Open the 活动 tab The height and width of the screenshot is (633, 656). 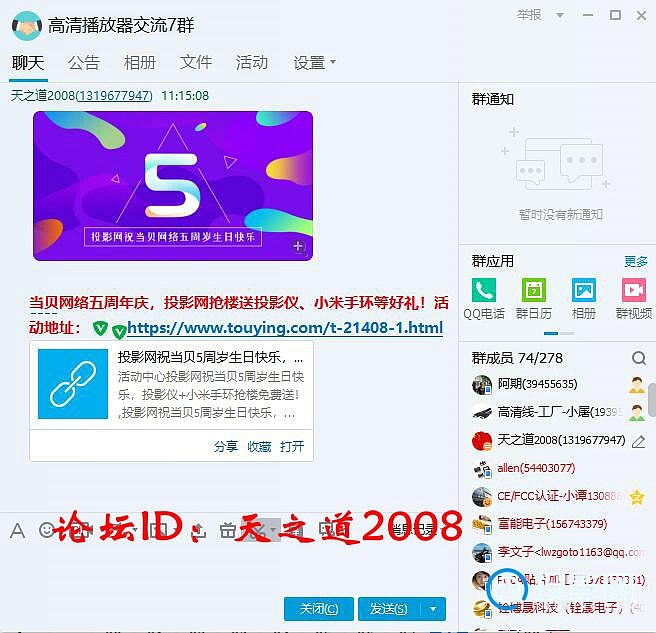(x=251, y=63)
